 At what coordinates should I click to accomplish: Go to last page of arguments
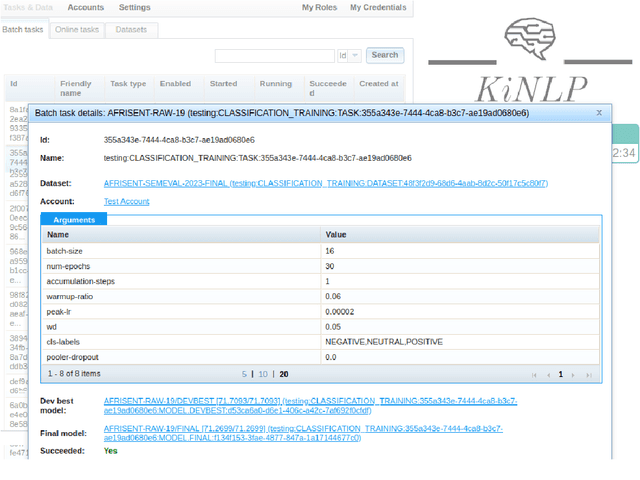pyautogui.click(x=588, y=375)
